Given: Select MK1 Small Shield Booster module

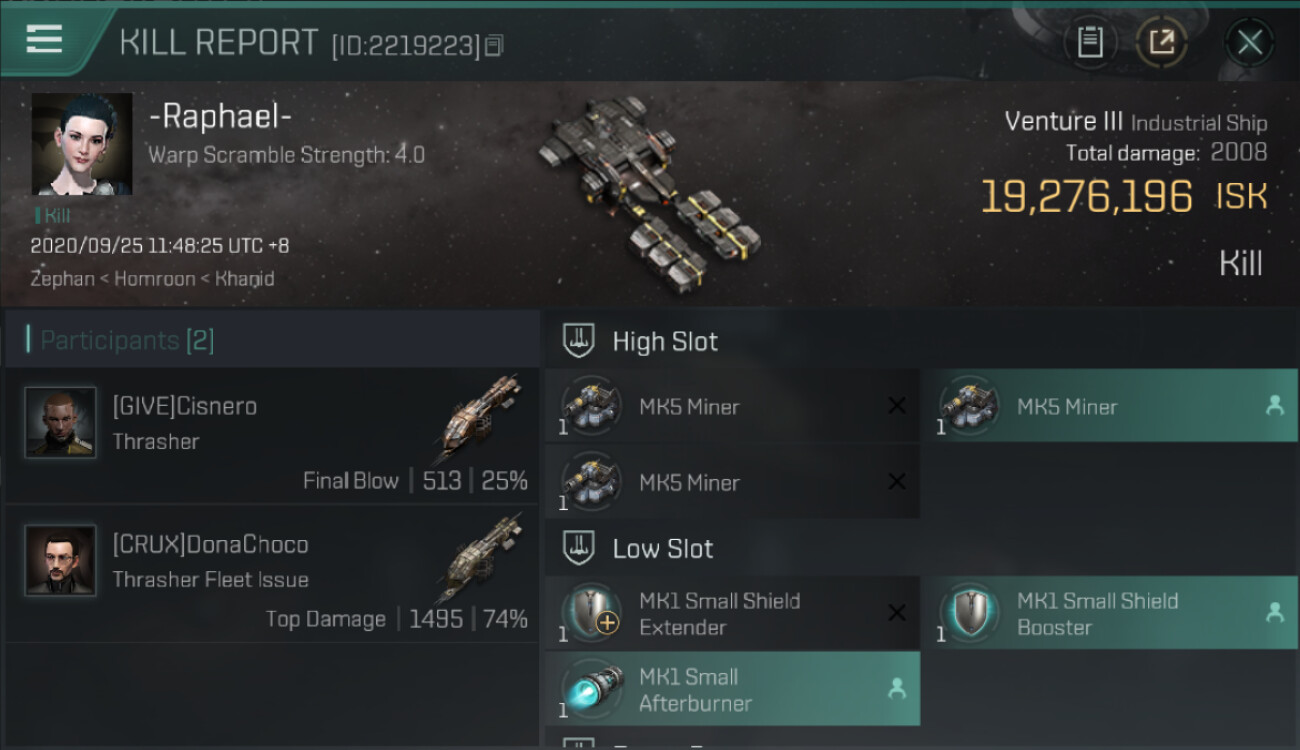Looking at the screenshot, I should [x=1110, y=613].
